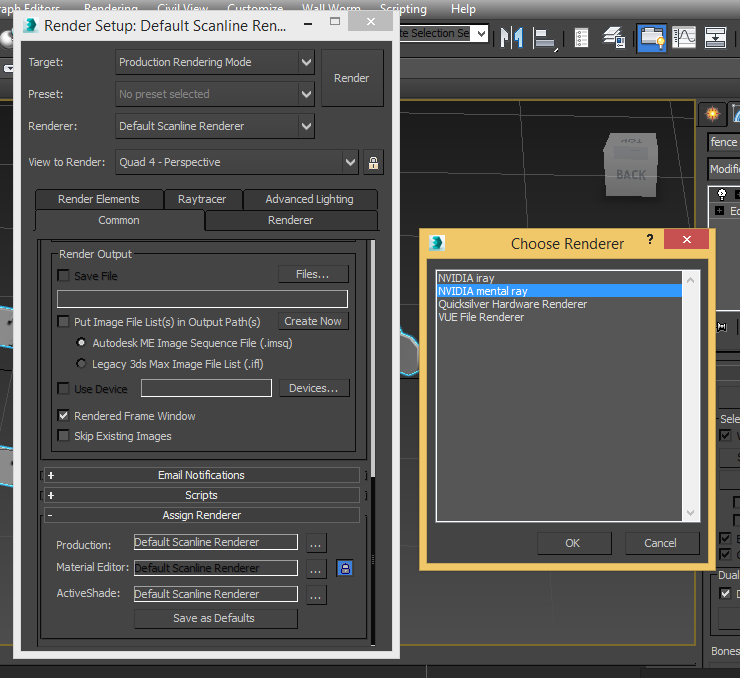The width and height of the screenshot is (740, 678).
Task: Switch to the Render Elements tab
Action: click(99, 199)
